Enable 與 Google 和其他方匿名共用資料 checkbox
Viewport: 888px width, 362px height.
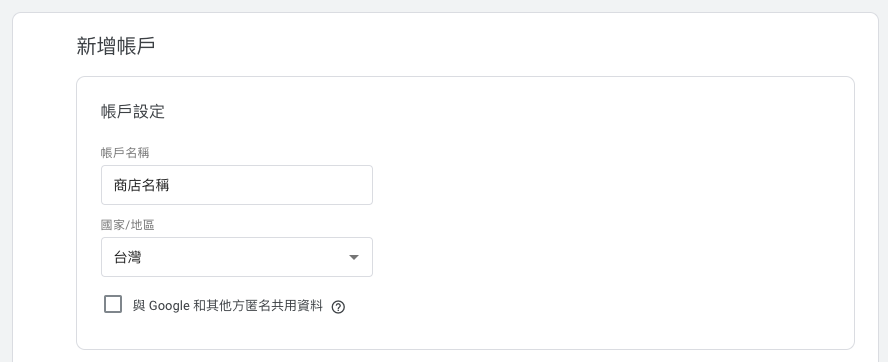(113, 304)
